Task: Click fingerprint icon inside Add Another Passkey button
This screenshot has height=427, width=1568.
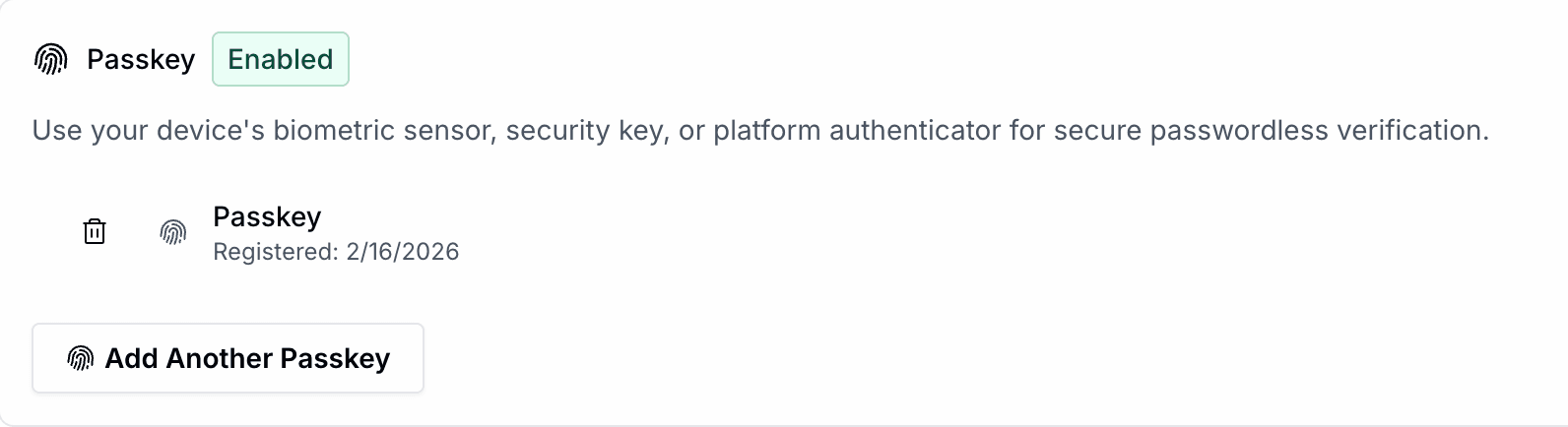Action: [x=81, y=358]
